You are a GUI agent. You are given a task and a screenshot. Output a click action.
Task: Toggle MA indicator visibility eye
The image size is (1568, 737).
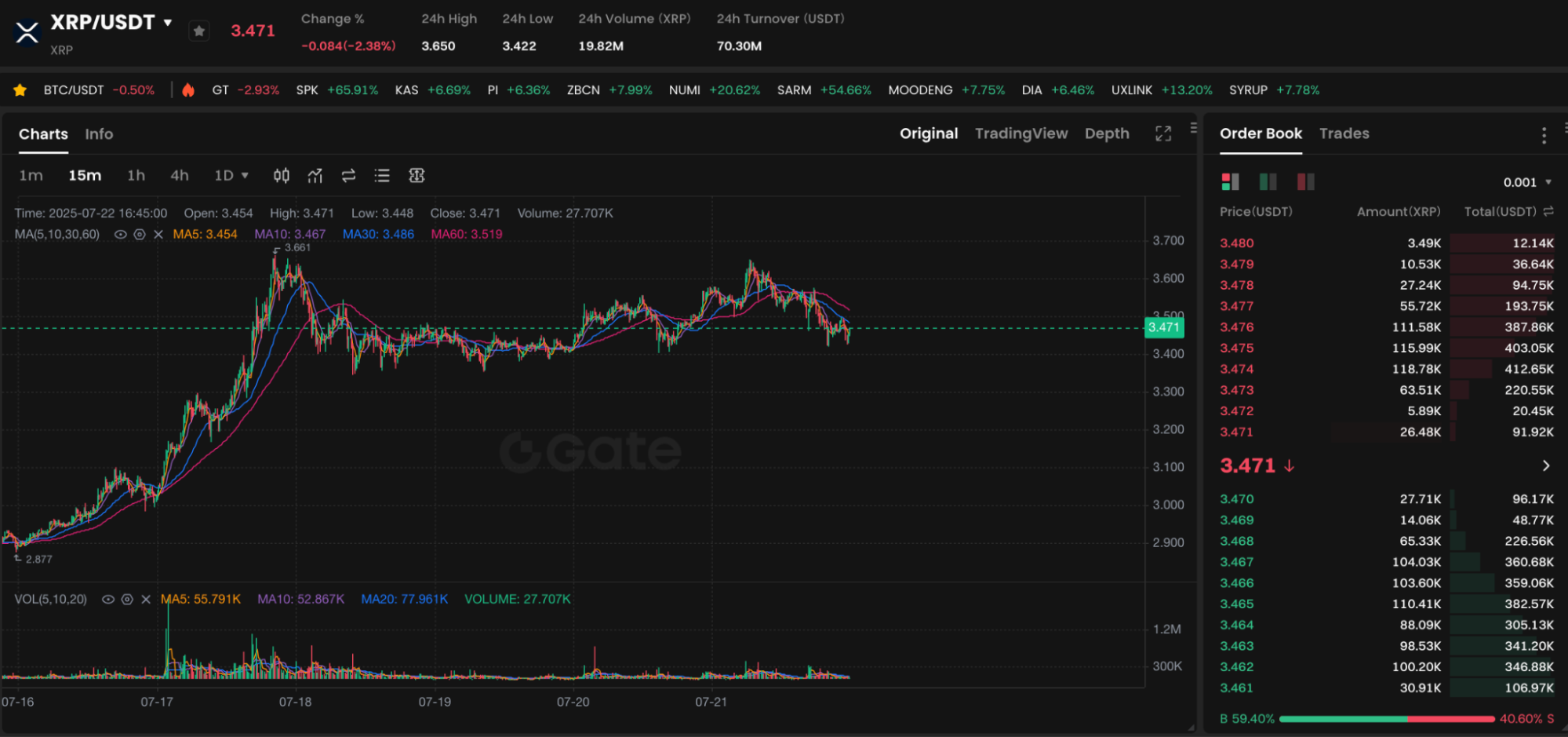(x=121, y=235)
